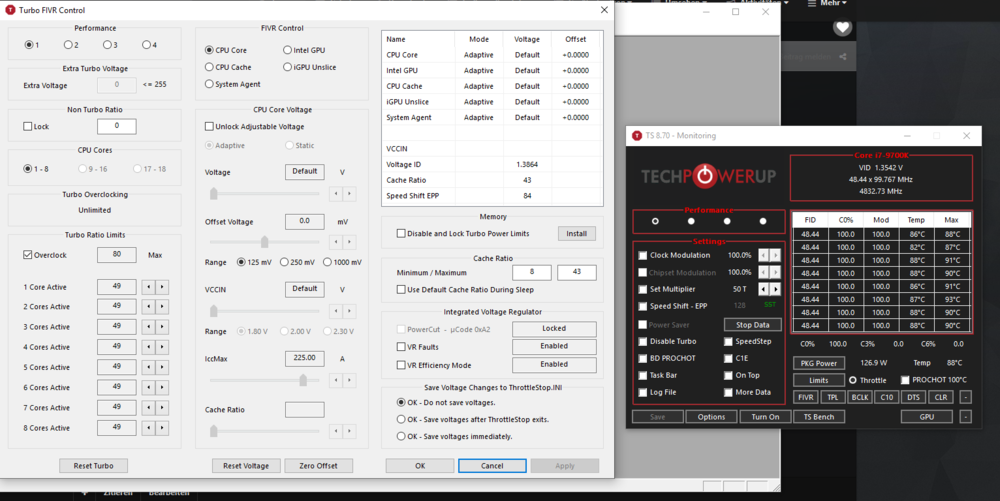Select save voltages immediately option

coord(401,436)
